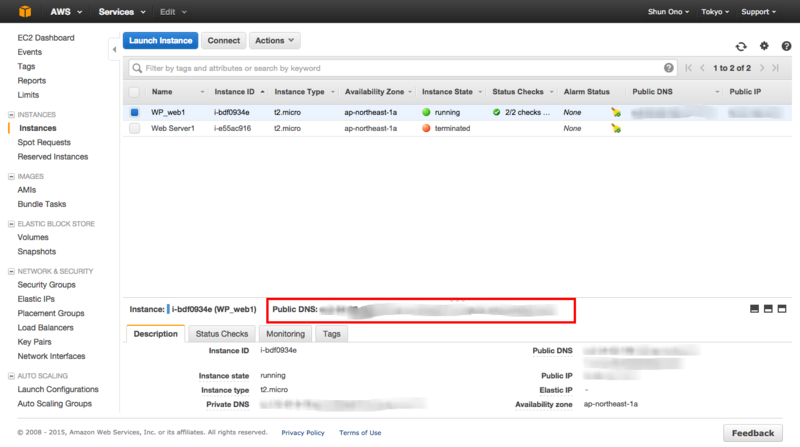Open Launch Configurations in sidebar
This screenshot has height=447, width=800.
coord(58,389)
